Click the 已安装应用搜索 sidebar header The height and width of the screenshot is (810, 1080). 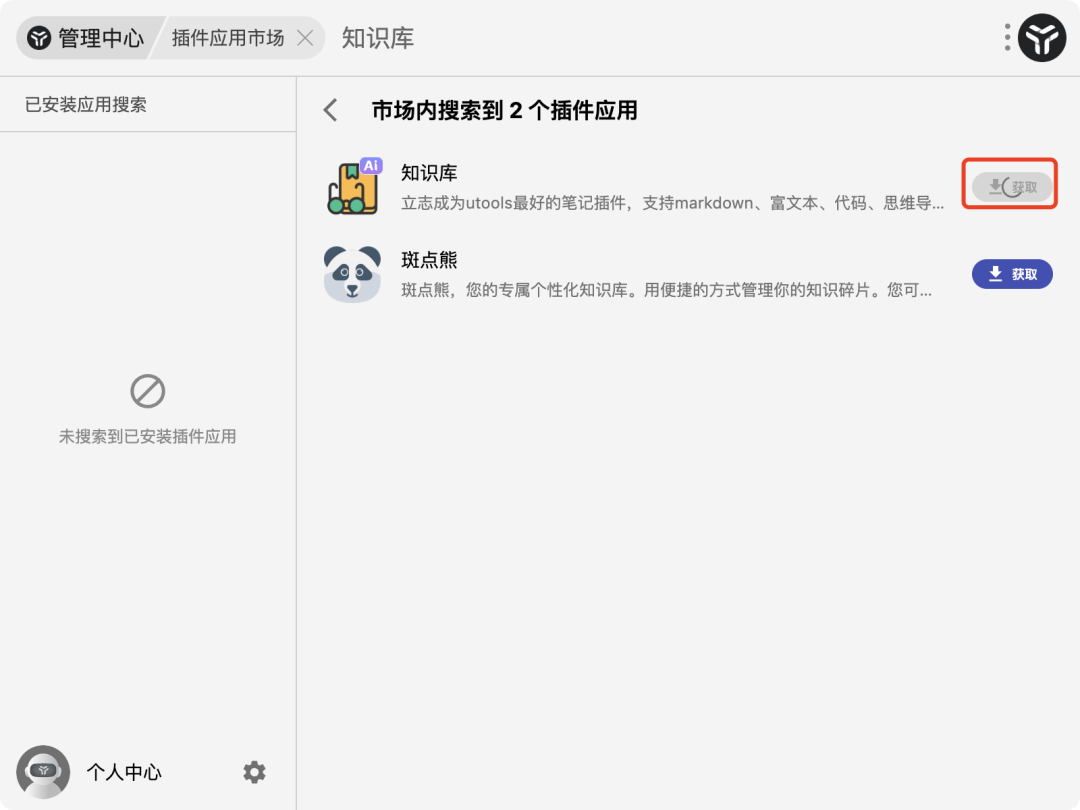point(85,105)
